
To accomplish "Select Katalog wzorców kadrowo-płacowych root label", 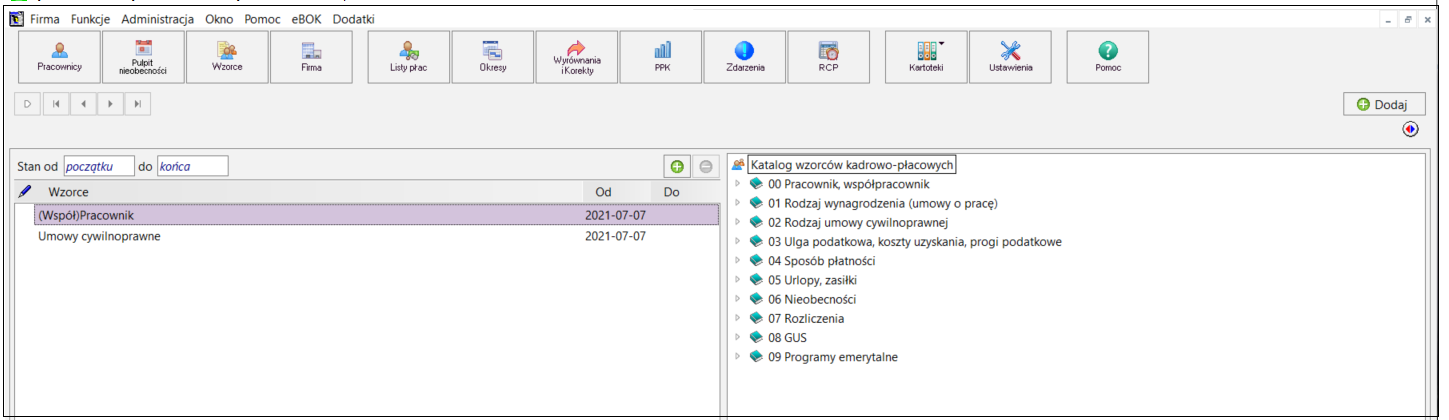I will tap(853, 165).
